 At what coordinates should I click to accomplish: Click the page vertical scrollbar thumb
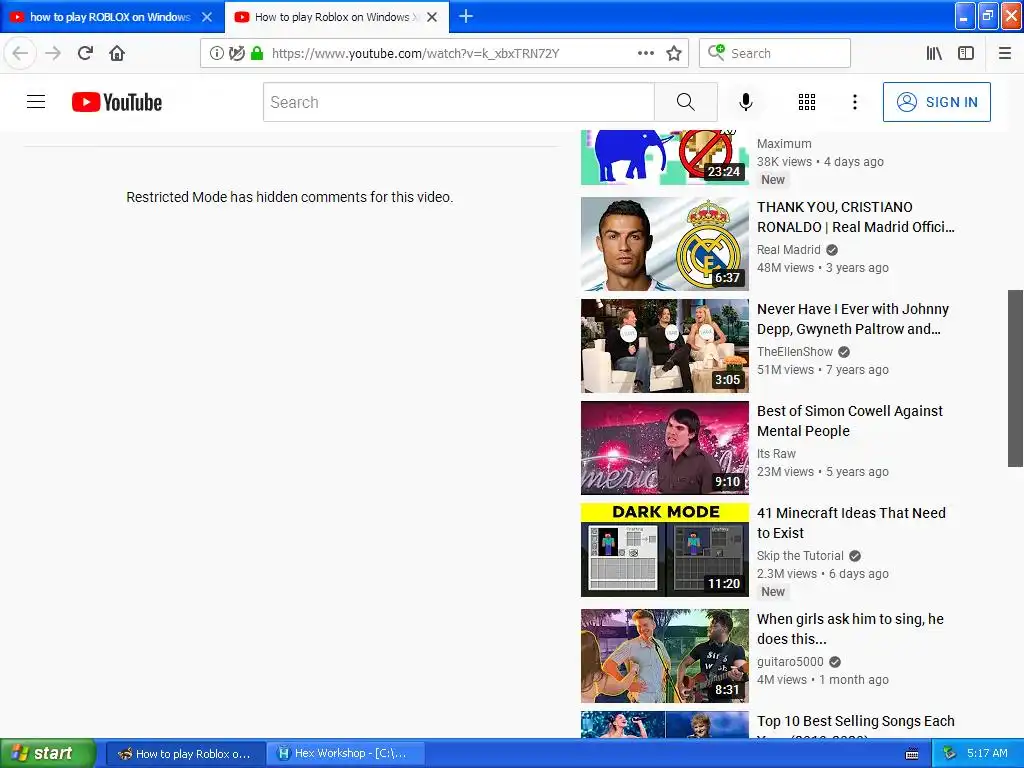click(1015, 378)
